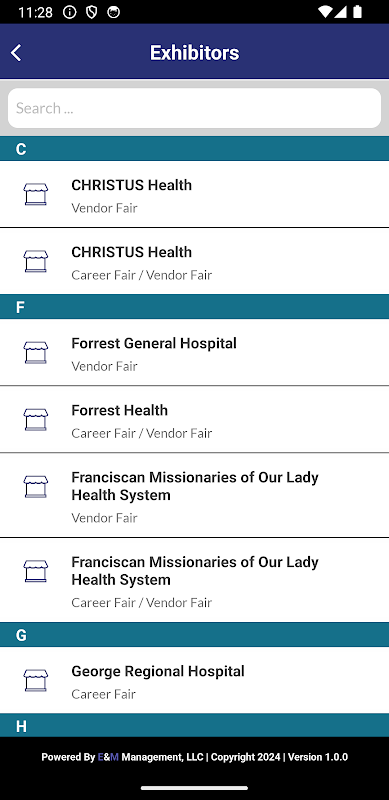
Task: Tap booth icon for CHRISTUS Health Career Fair entry
Action: click(x=36, y=261)
